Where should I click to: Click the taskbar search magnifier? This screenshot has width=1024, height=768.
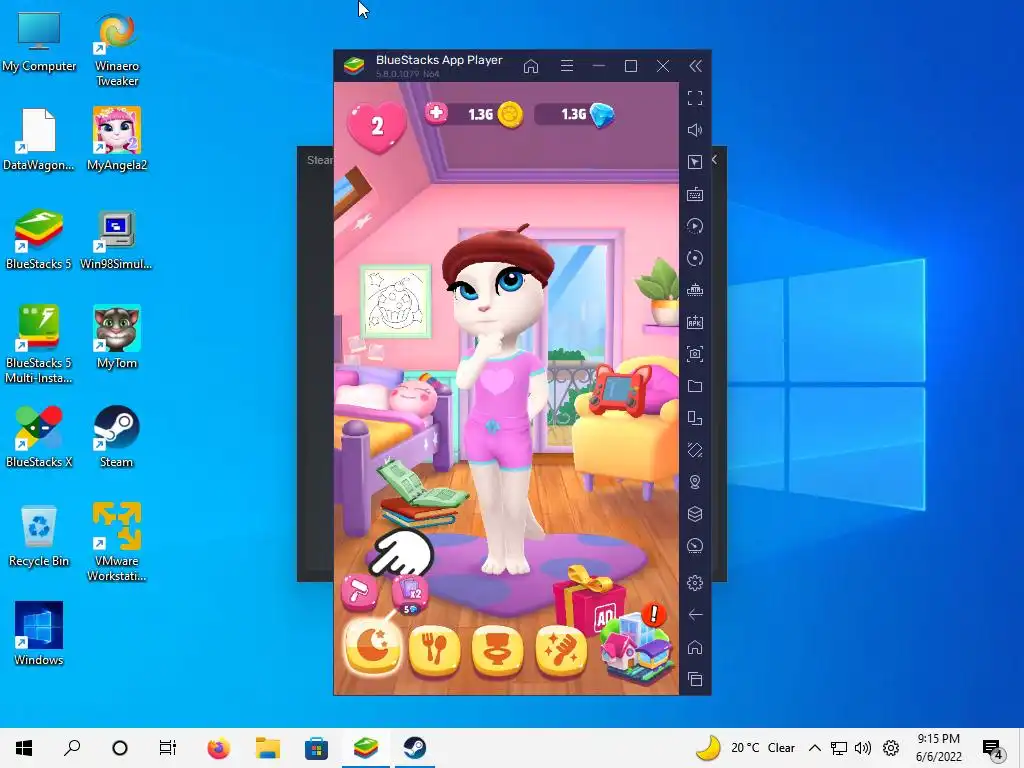(x=72, y=748)
